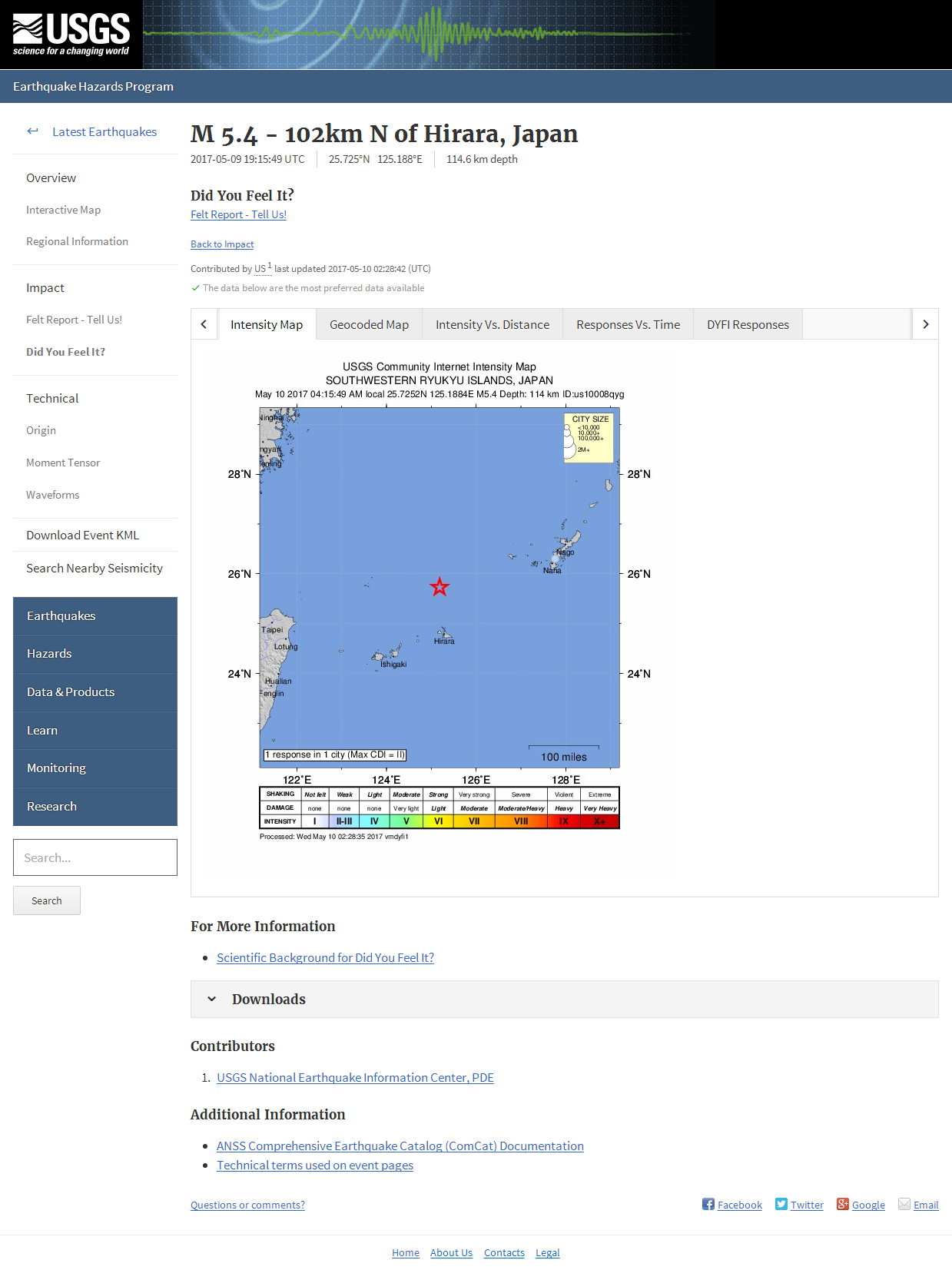Image resolution: width=952 pixels, height=1270 pixels.
Task: Click the right tab scroll arrow
Action: click(x=925, y=324)
